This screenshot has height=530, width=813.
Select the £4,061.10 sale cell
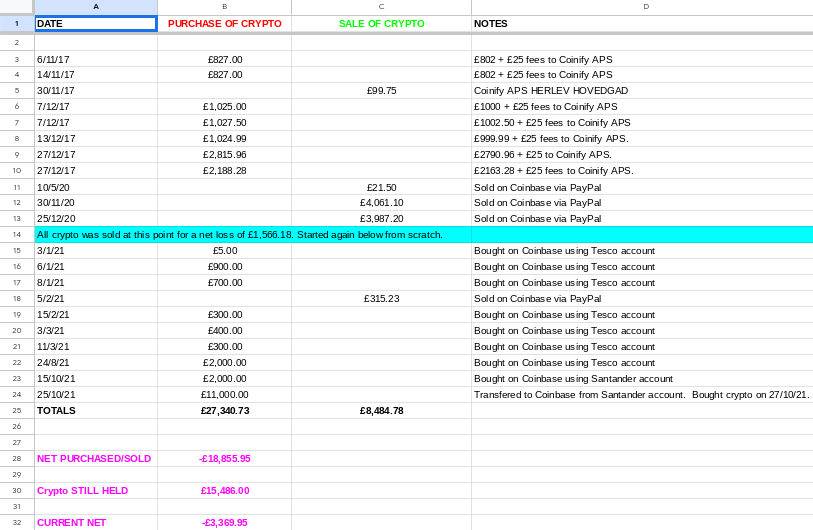[x=381, y=202]
